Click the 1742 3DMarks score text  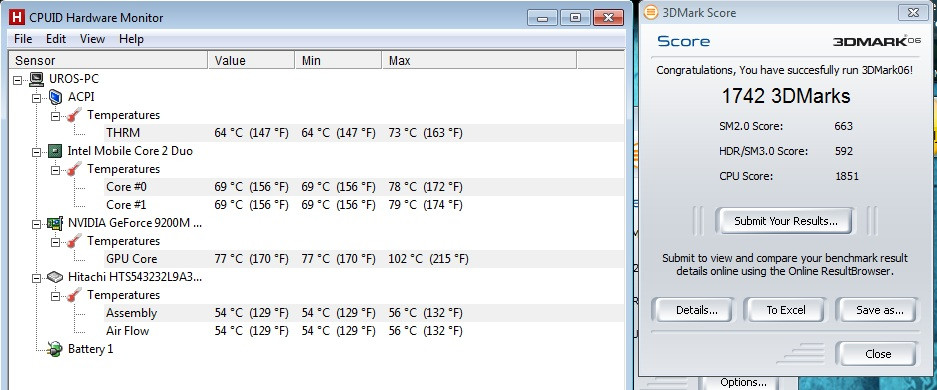(785, 96)
